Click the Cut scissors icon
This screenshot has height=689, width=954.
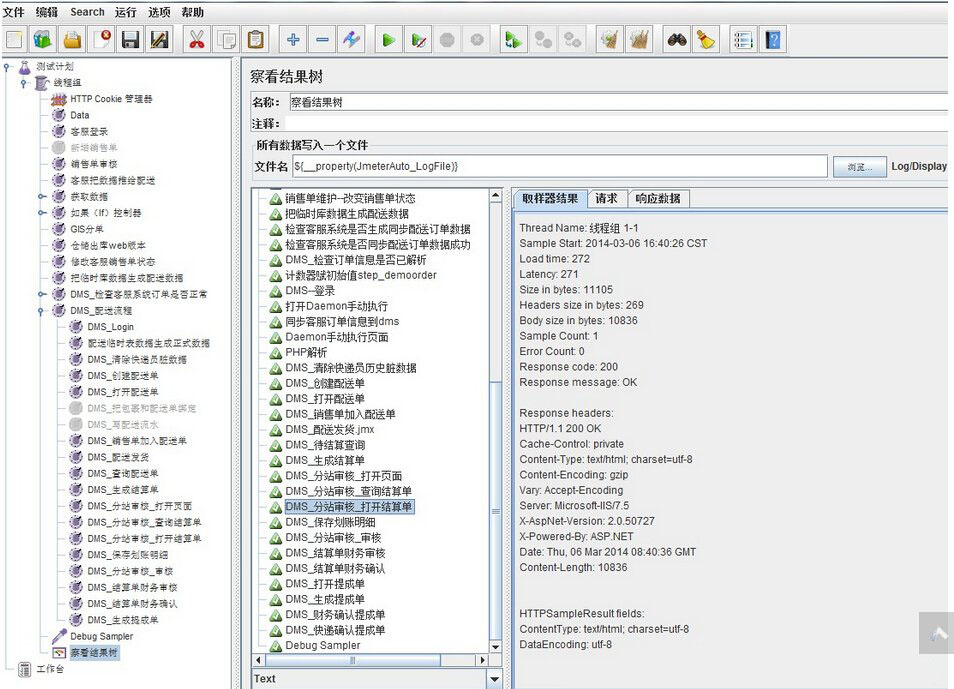point(196,40)
